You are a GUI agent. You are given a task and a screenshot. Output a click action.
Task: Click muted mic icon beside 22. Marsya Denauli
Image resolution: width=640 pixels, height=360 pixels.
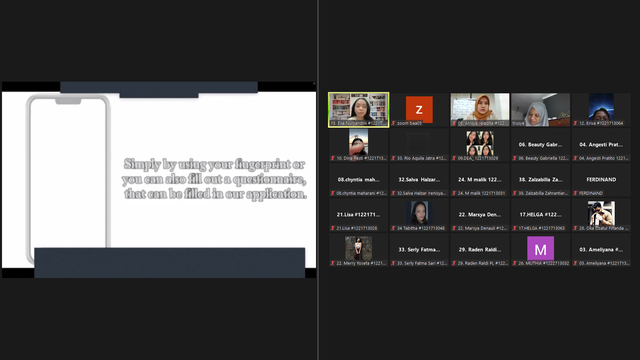tap(454, 228)
